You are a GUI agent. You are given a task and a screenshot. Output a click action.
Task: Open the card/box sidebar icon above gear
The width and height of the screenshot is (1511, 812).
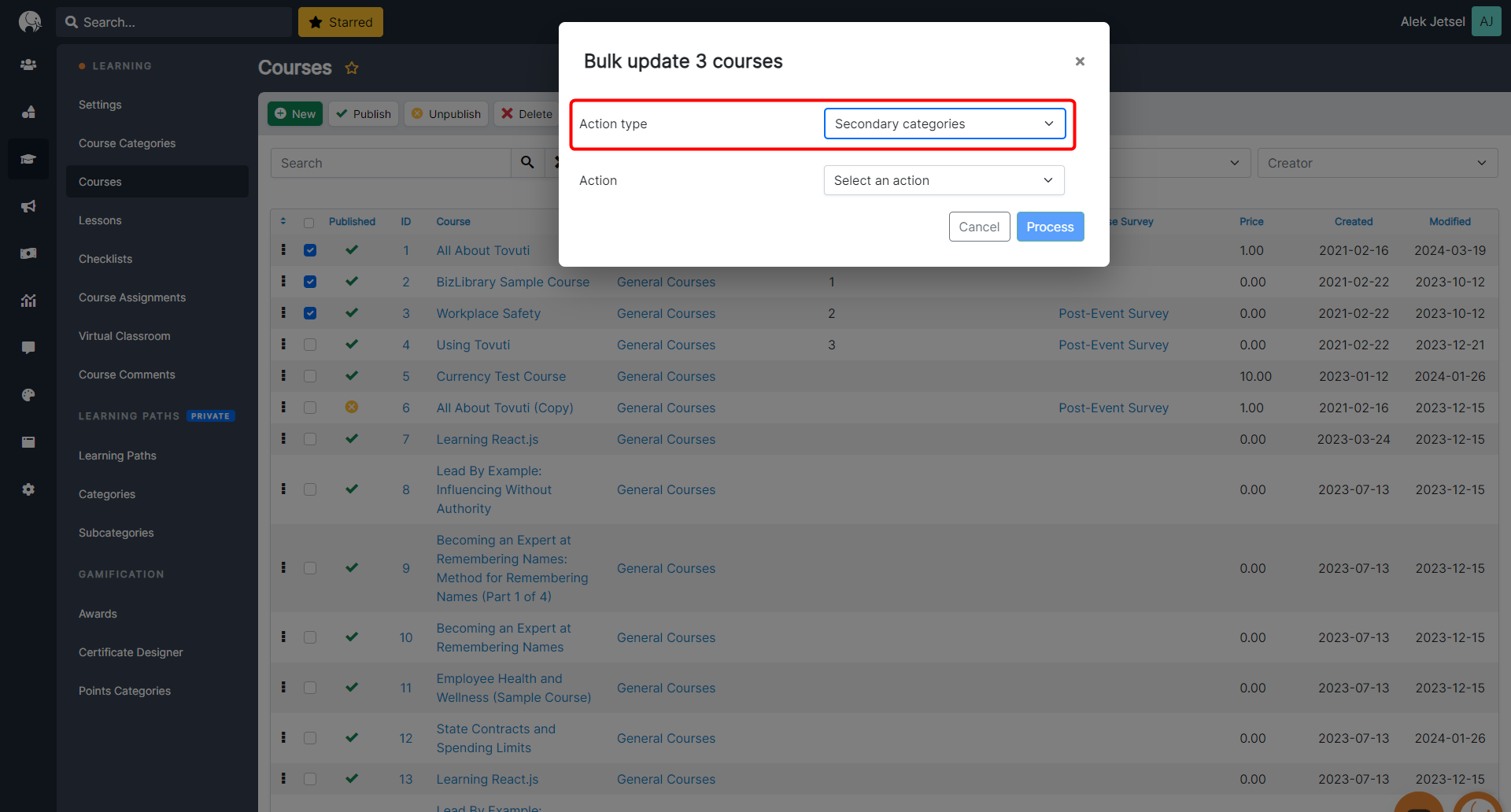coord(28,442)
